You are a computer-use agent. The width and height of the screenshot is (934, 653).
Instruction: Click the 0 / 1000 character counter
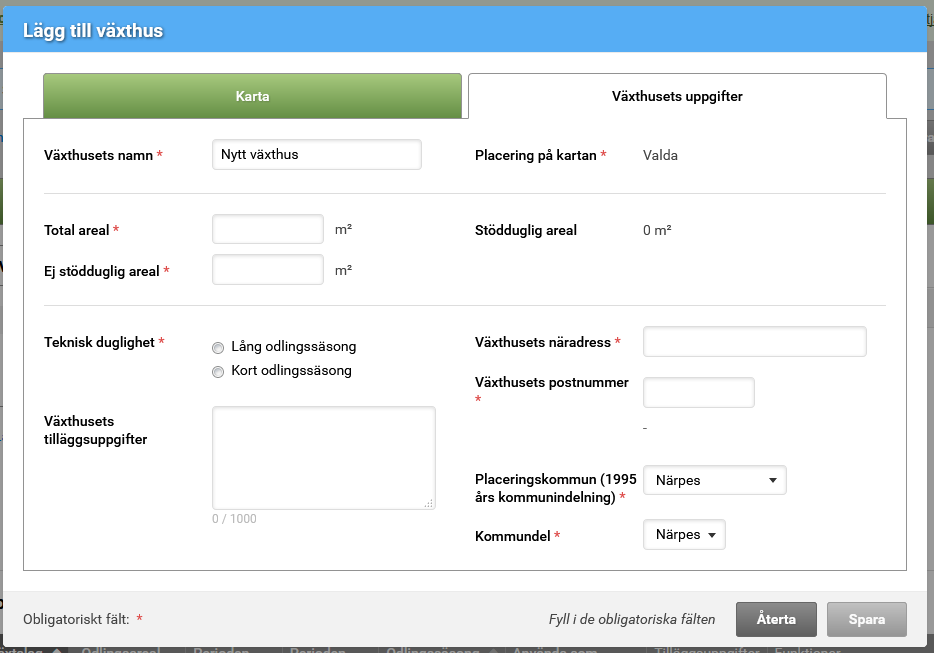coord(234,519)
